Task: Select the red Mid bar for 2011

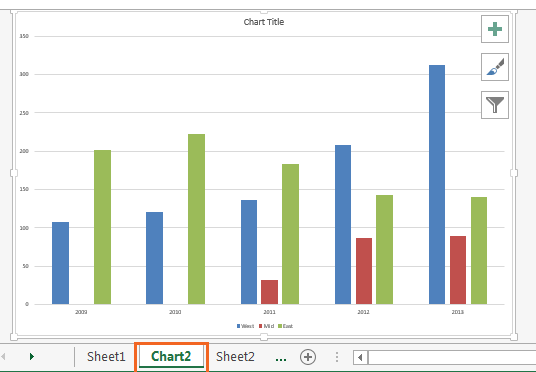Action: click(x=269, y=292)
